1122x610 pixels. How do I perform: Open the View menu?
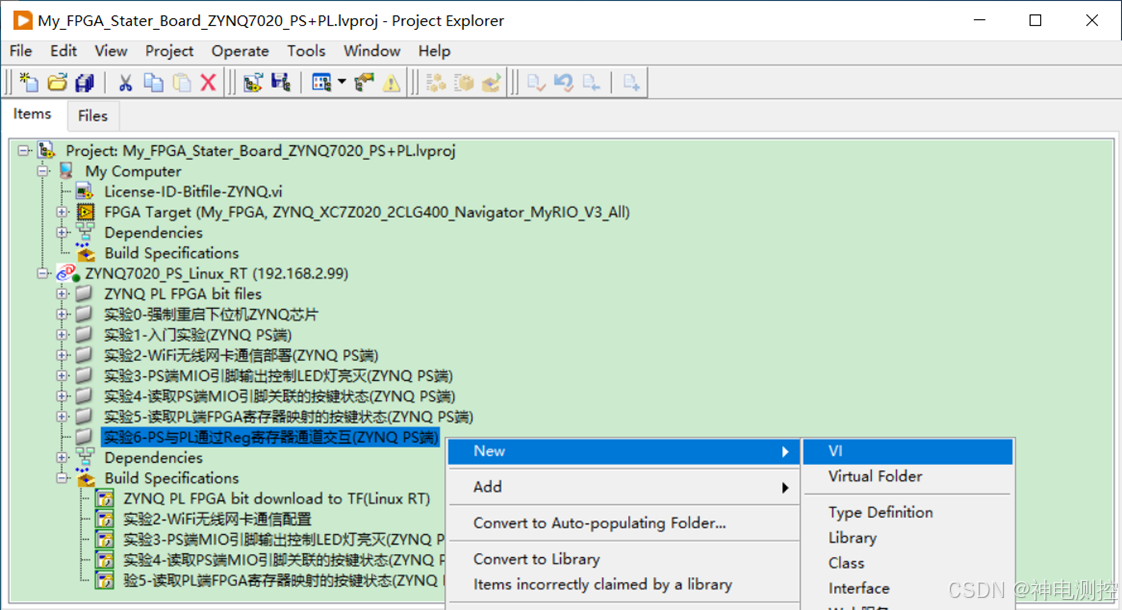pos(111,51)
